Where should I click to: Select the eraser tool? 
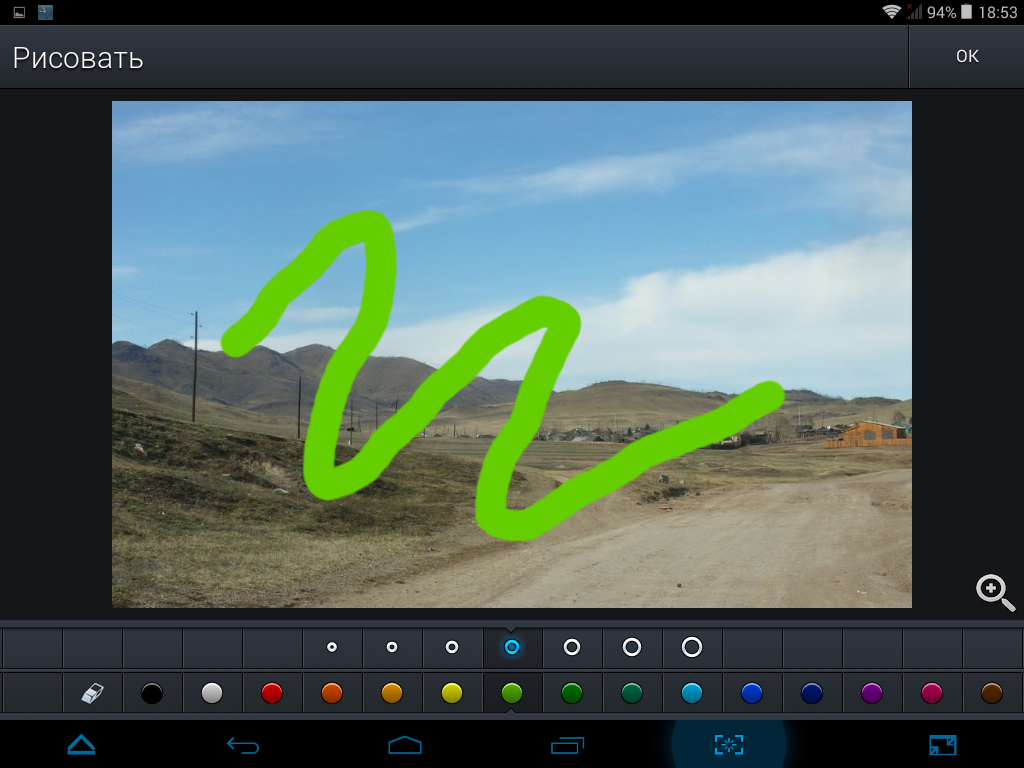(x=92, y=693)
